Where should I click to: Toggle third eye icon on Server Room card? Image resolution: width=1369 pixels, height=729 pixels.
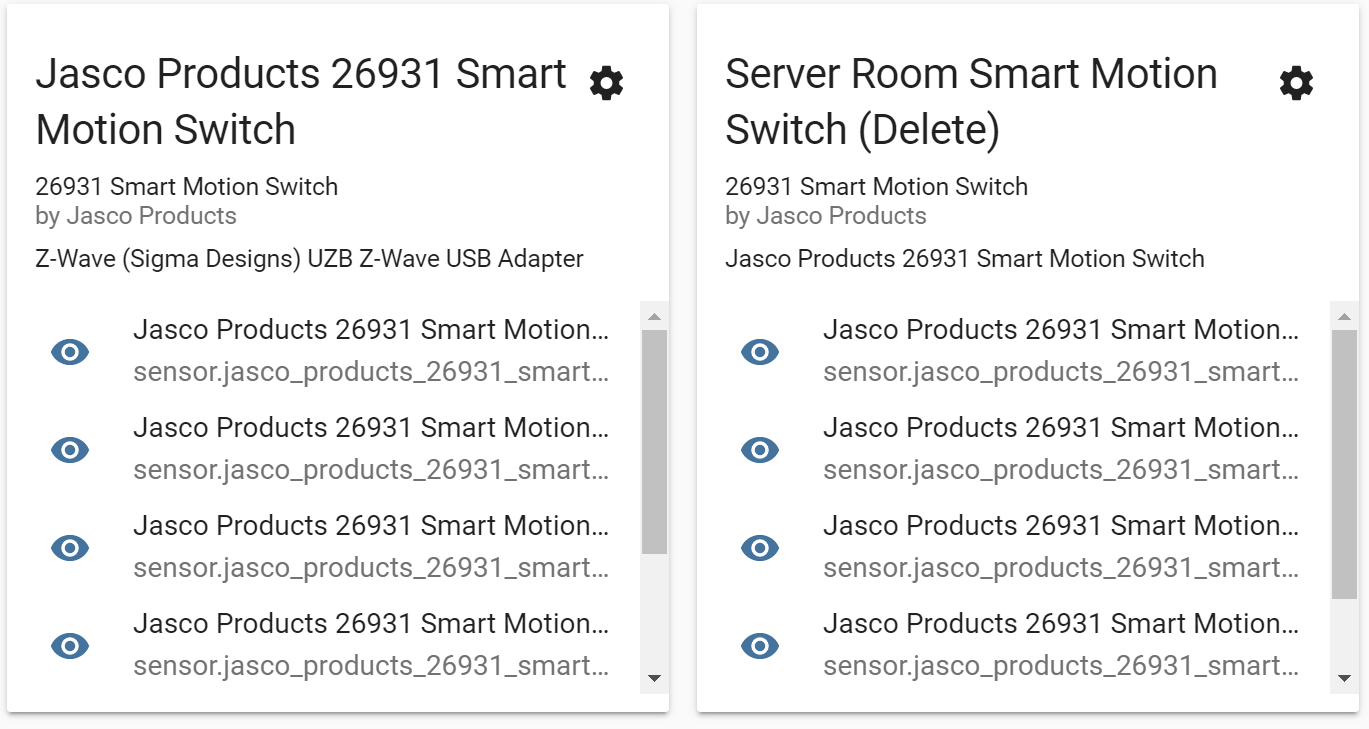point(760,548)
